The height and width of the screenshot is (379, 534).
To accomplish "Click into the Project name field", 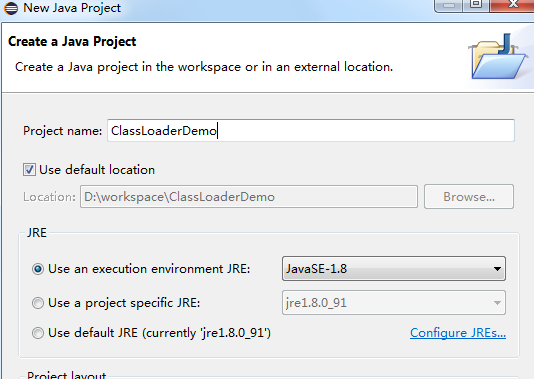I will click(311, 130).
